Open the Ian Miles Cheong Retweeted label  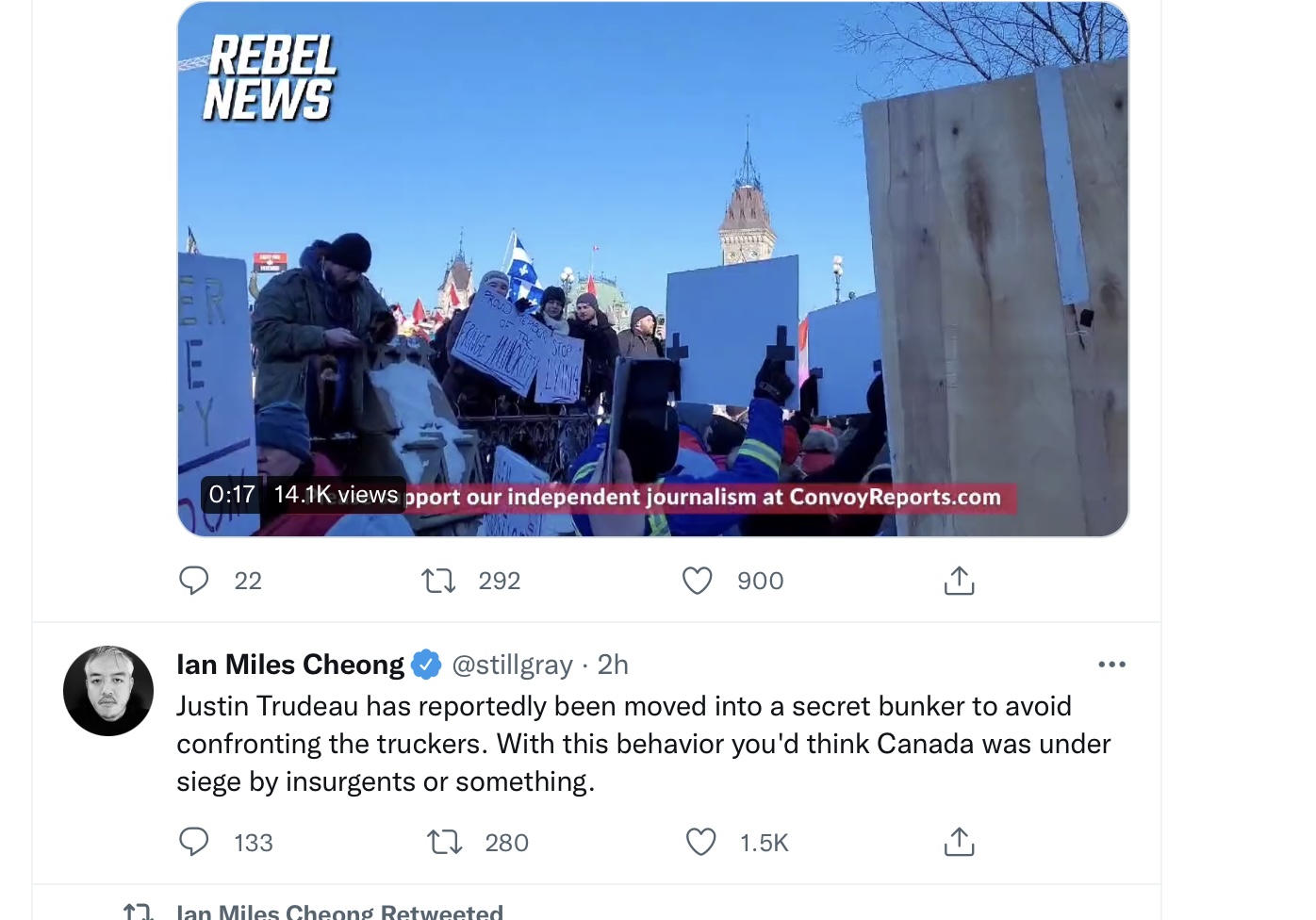coord(339,911)
